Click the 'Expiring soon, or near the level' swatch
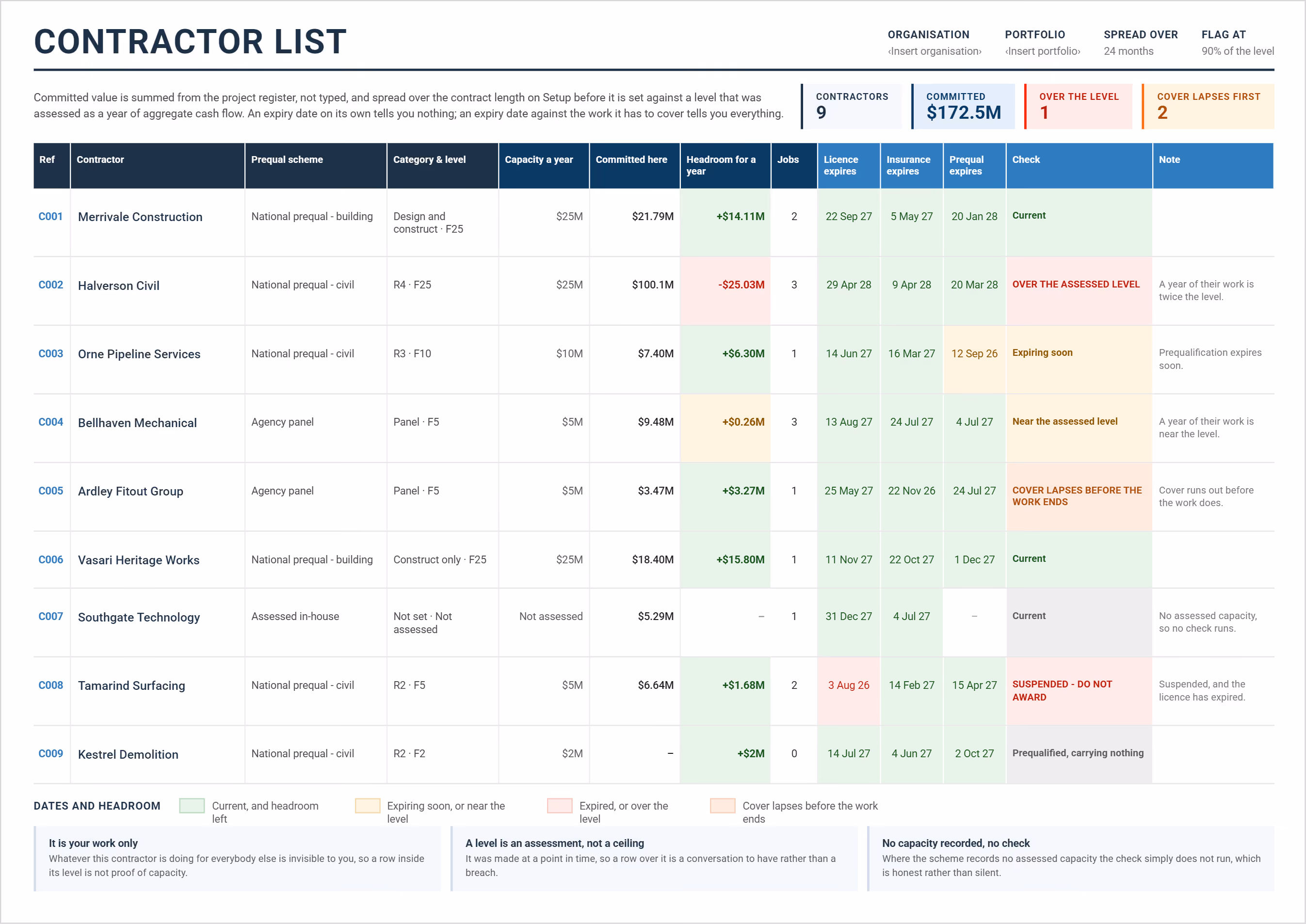Screen dimensions: 1306x924 click(367, 806)
